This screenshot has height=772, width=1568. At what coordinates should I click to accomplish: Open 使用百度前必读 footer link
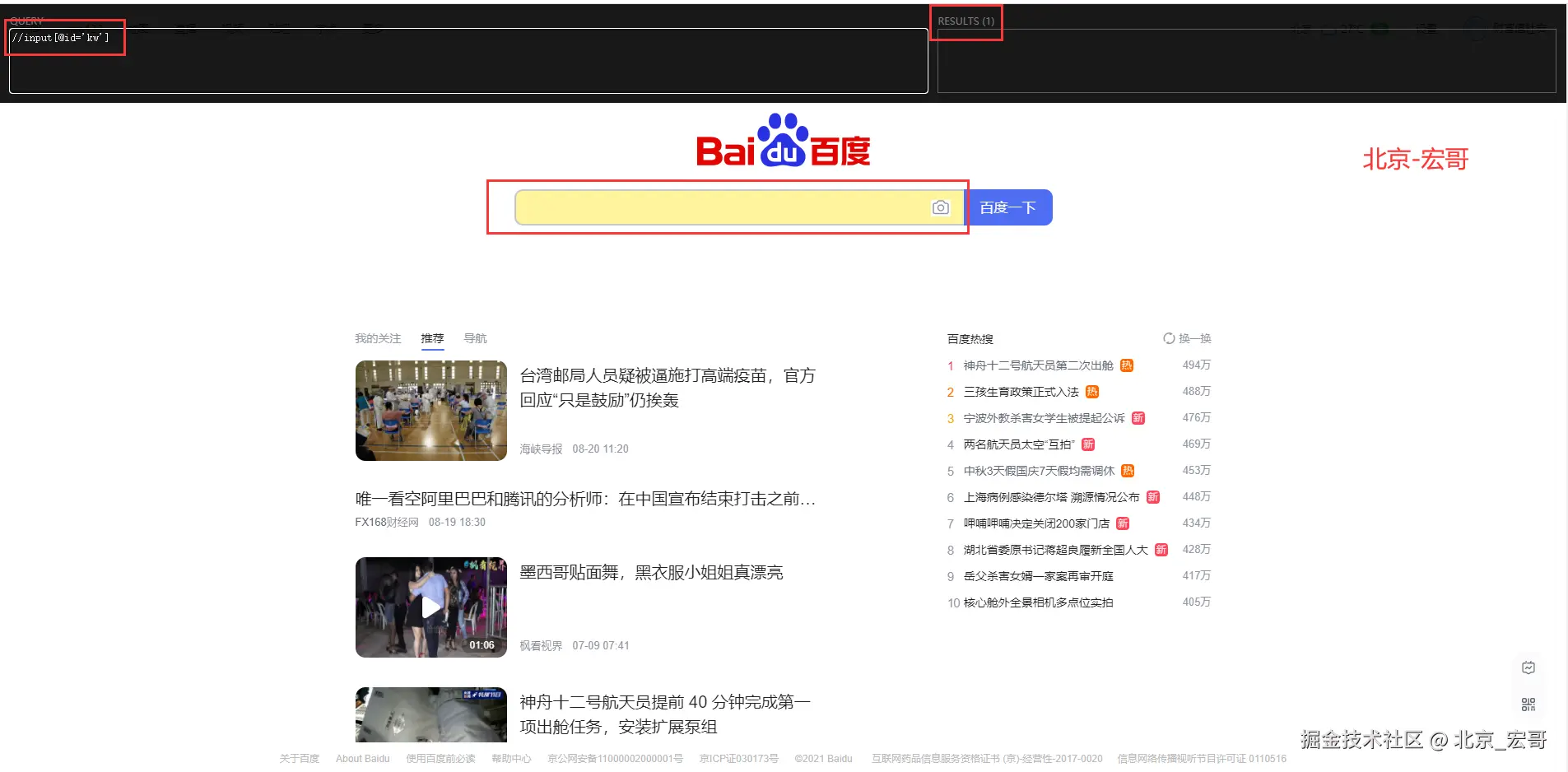440,759
